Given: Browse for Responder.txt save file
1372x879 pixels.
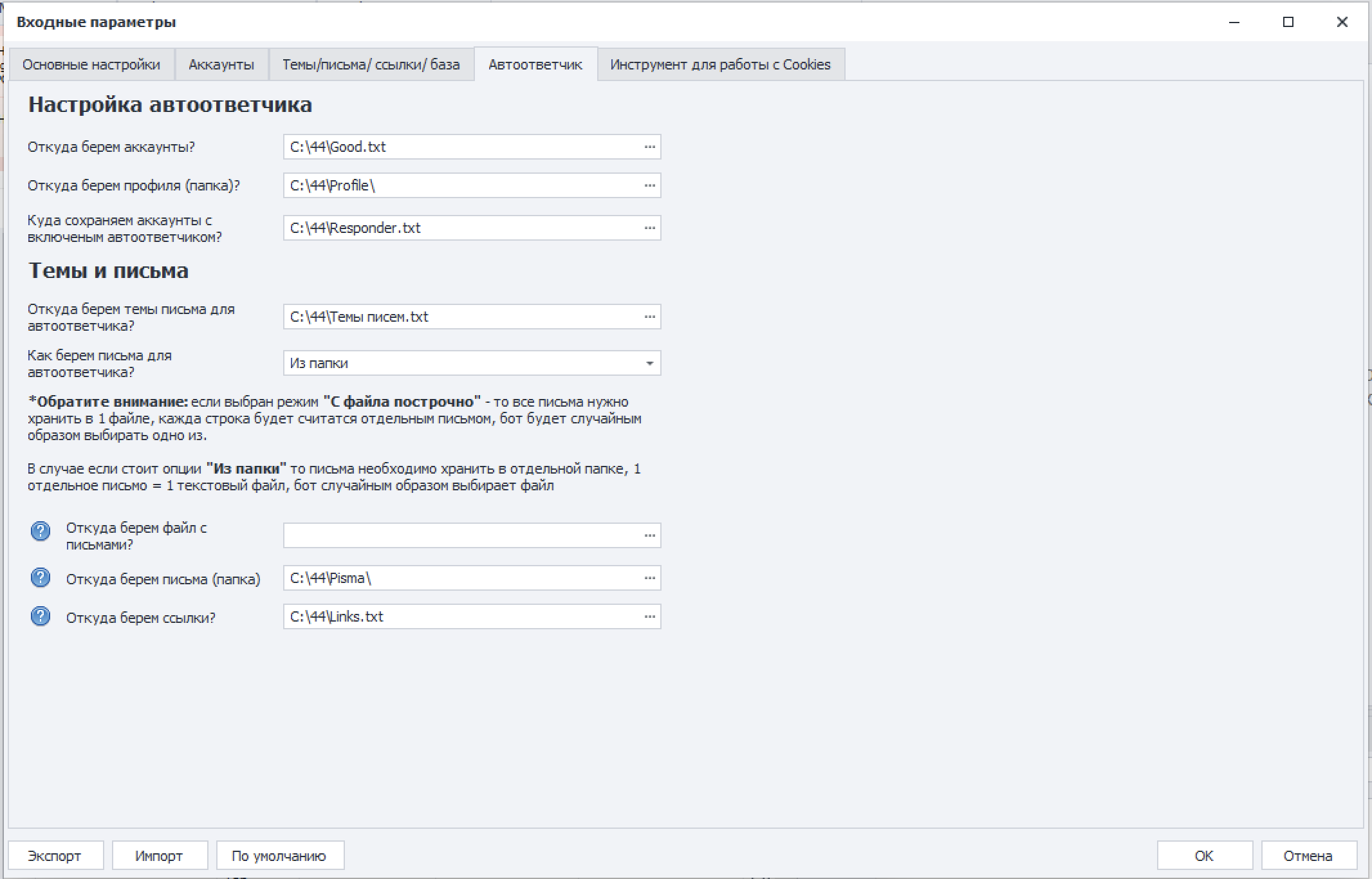Looking at the screenshot, I should click(649, 228).
